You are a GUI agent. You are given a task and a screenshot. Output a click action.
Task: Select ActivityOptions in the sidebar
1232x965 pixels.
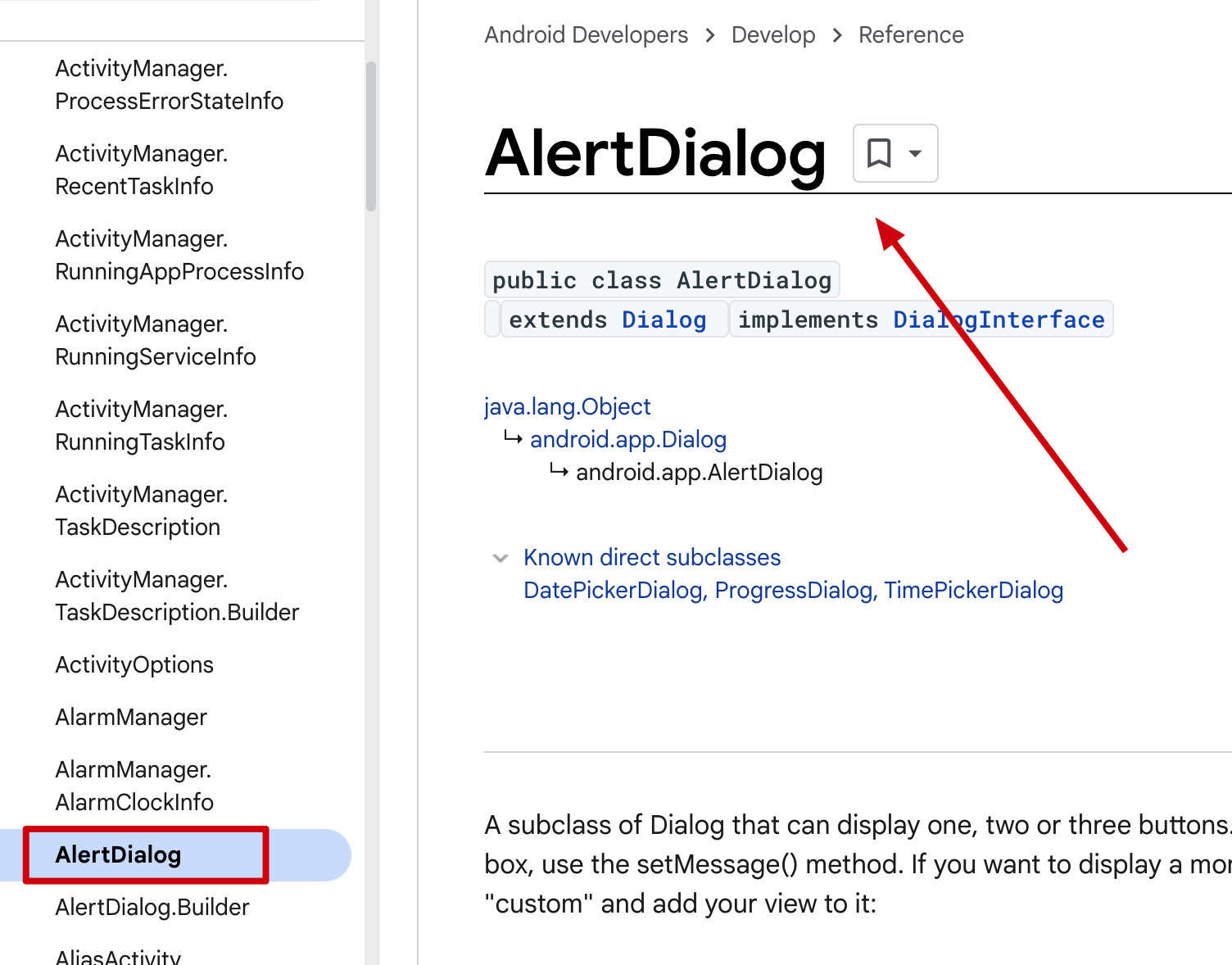[134, 664]
